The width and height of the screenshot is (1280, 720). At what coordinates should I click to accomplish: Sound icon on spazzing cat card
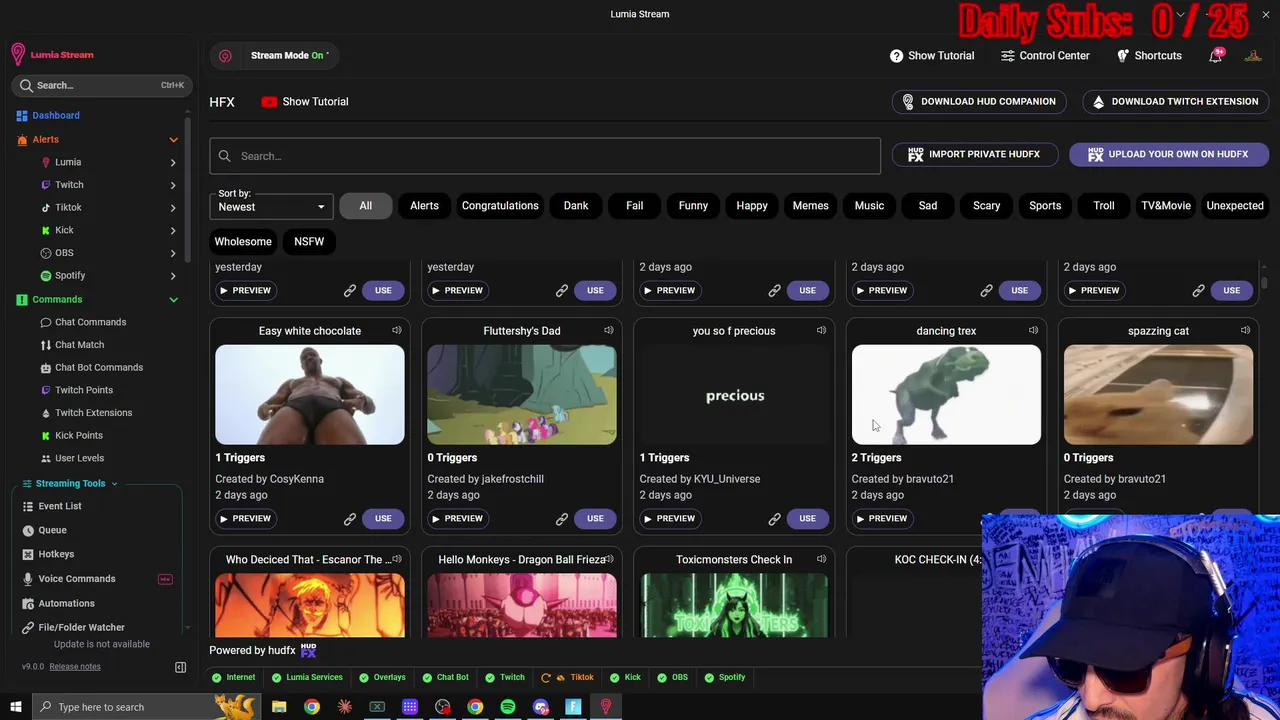(1245, 330)
